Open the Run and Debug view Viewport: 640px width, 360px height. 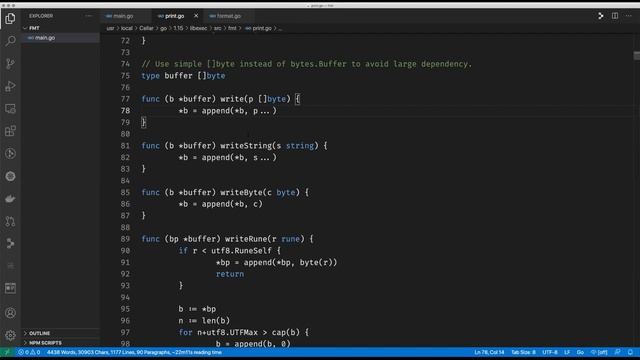10,86
